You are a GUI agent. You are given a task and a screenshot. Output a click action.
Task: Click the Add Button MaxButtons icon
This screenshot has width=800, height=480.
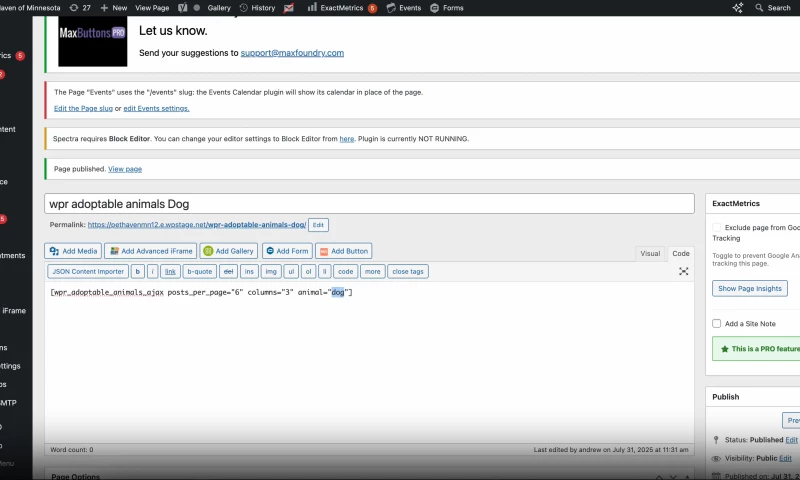[x=344, y=251]
